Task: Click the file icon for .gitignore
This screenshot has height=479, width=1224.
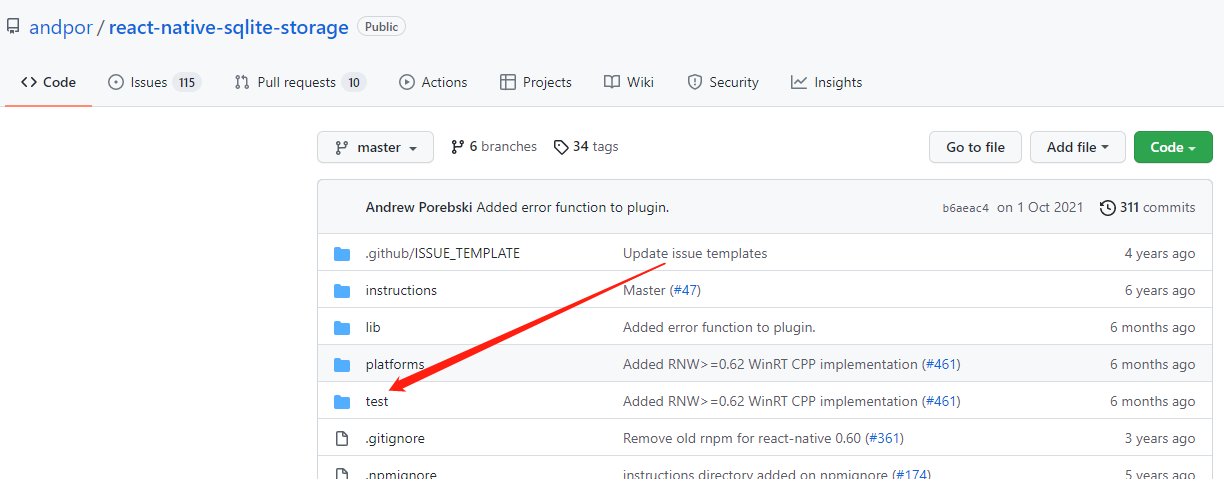Action: (342, 438)
